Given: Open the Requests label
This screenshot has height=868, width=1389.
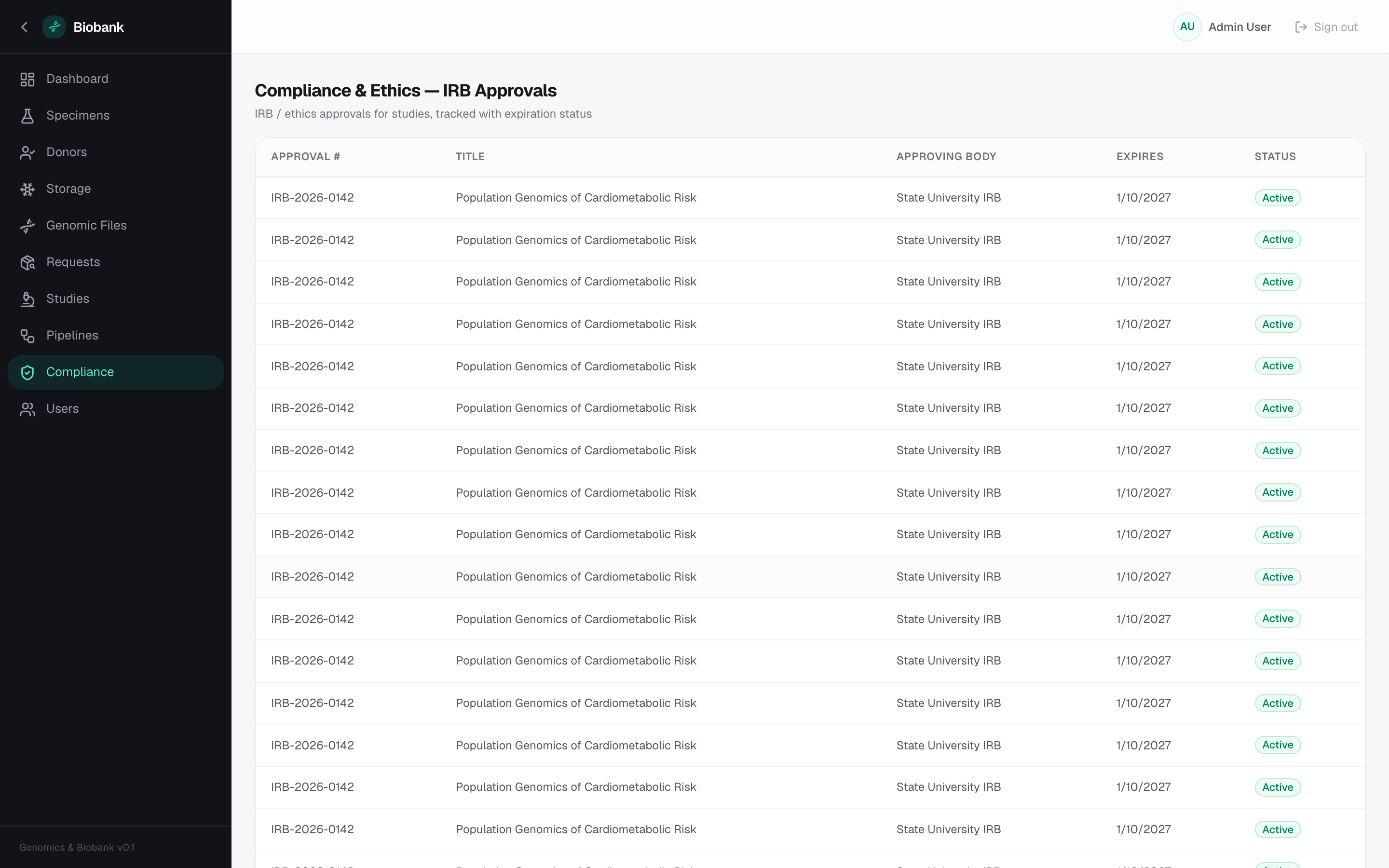Looking at the screenshot, I should click(73, 262).
